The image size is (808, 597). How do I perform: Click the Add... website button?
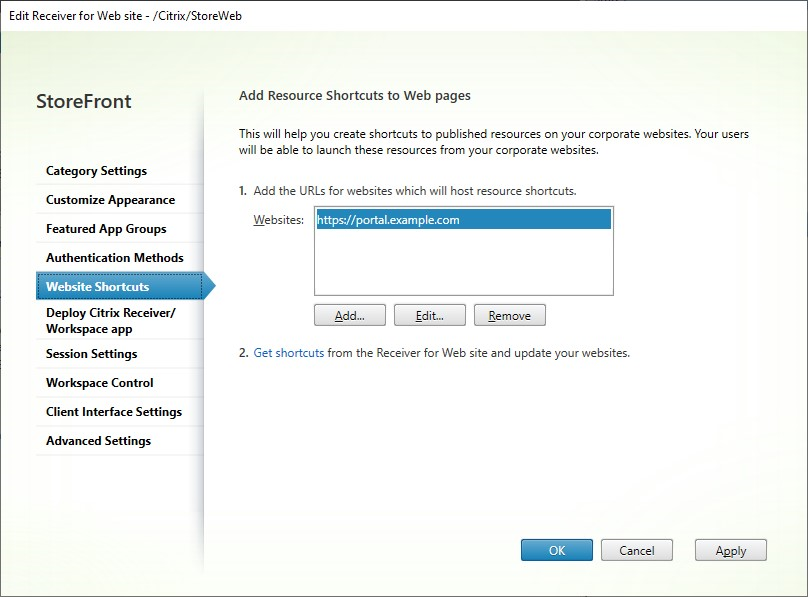[349, 316]
